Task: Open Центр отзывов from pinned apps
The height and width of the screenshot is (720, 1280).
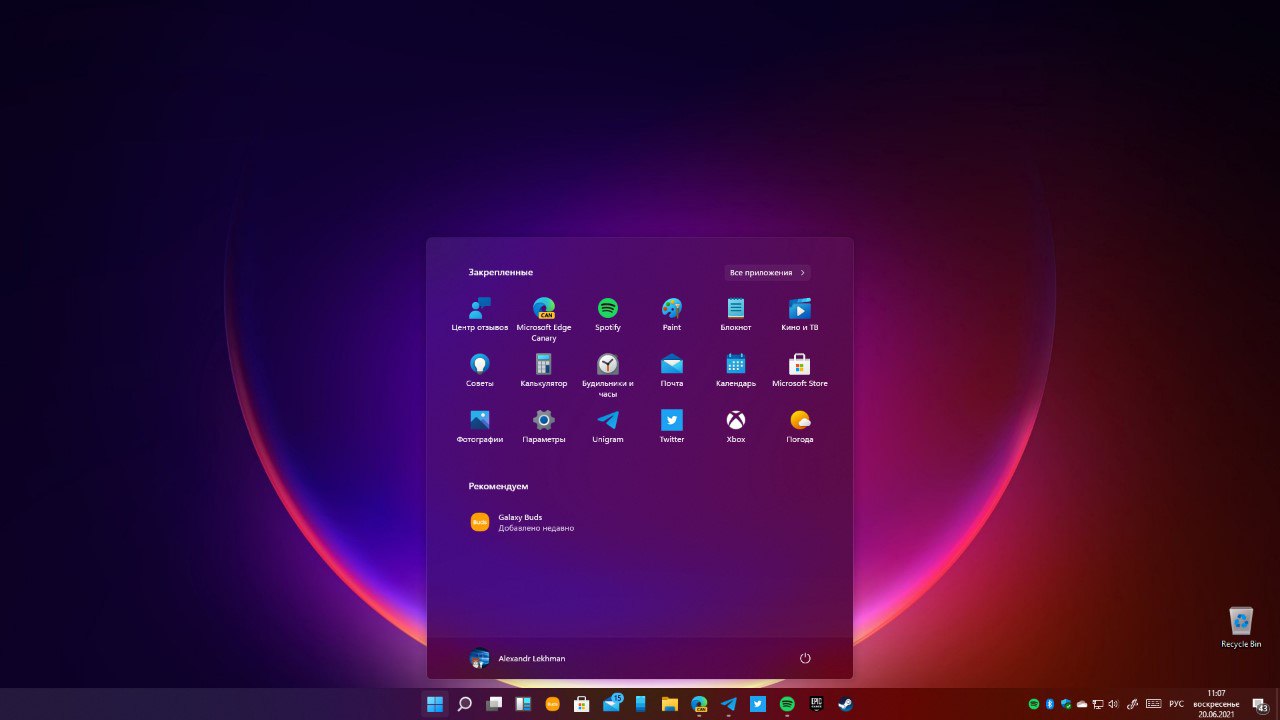Action: (x=480, y=314)
